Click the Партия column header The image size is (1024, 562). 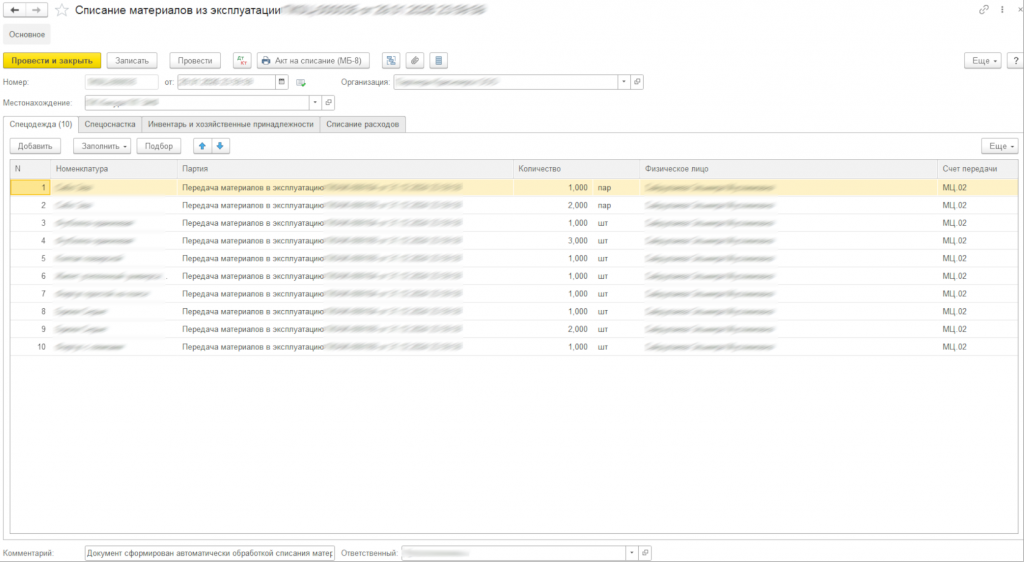(345, 169)
